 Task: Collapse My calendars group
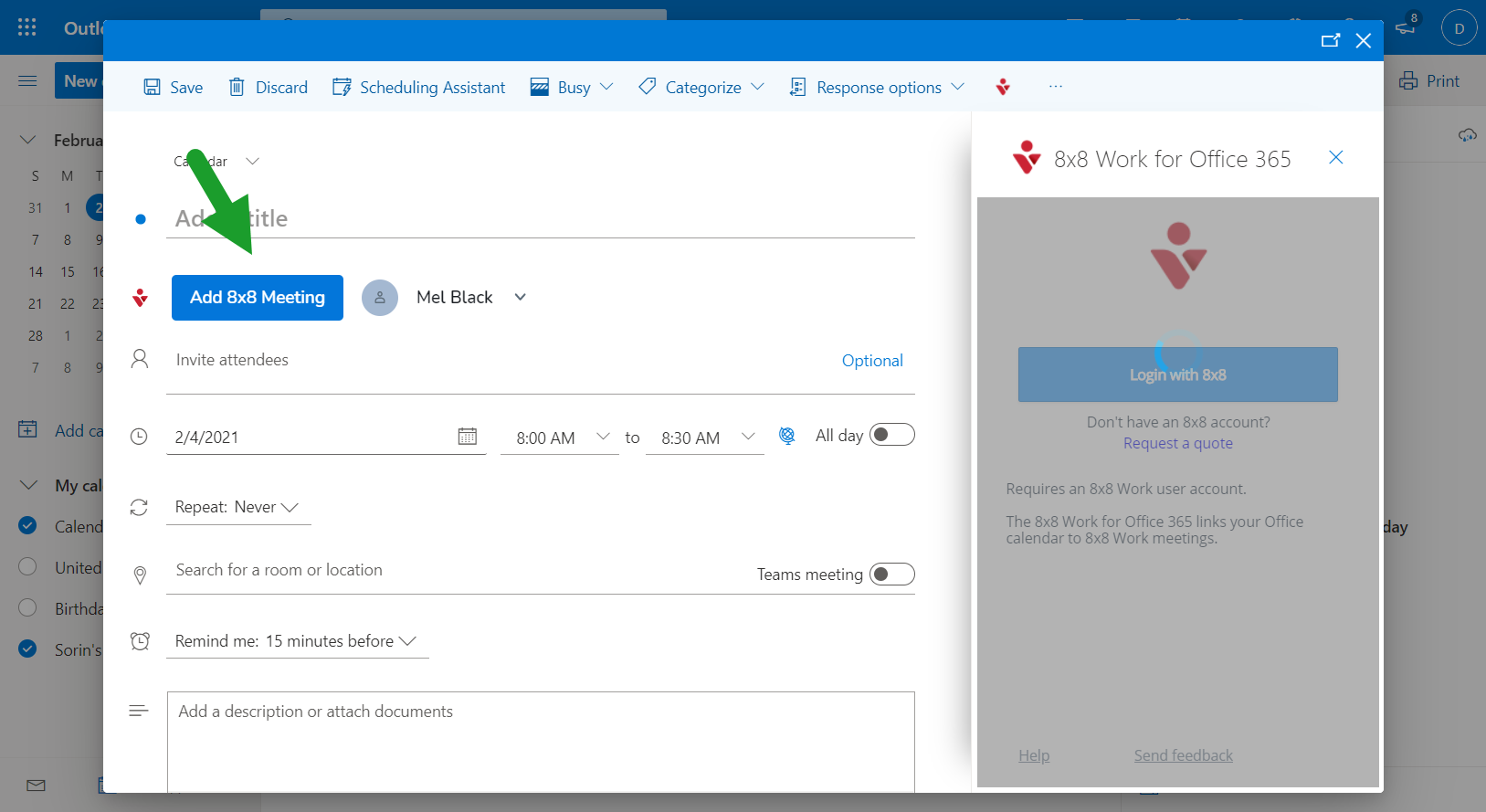[x=28, y=485]
